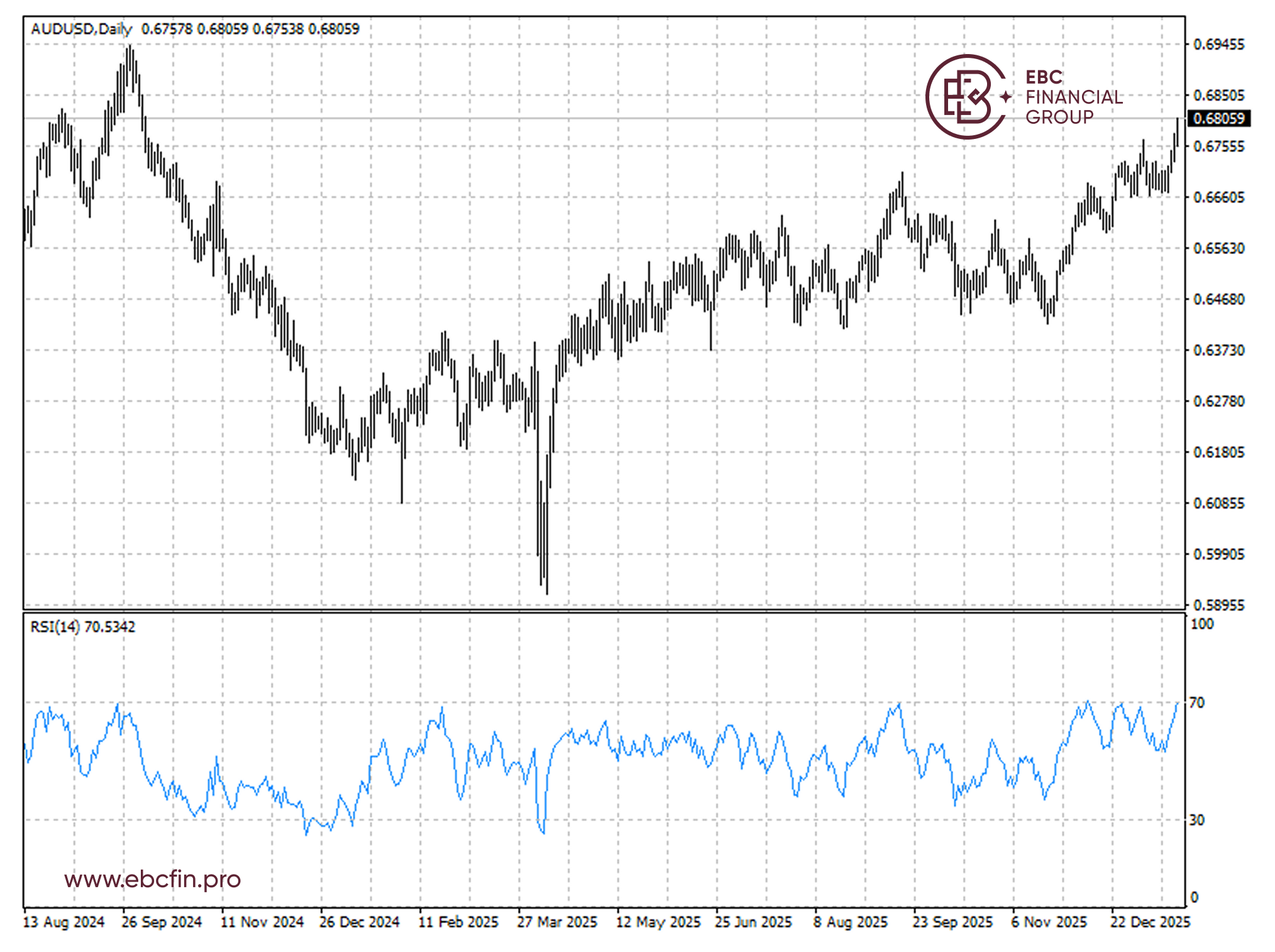Screen dimensions: 1275x952
Task: Click the AUDUSD,Daily chart title
Action: coord(82,29)
